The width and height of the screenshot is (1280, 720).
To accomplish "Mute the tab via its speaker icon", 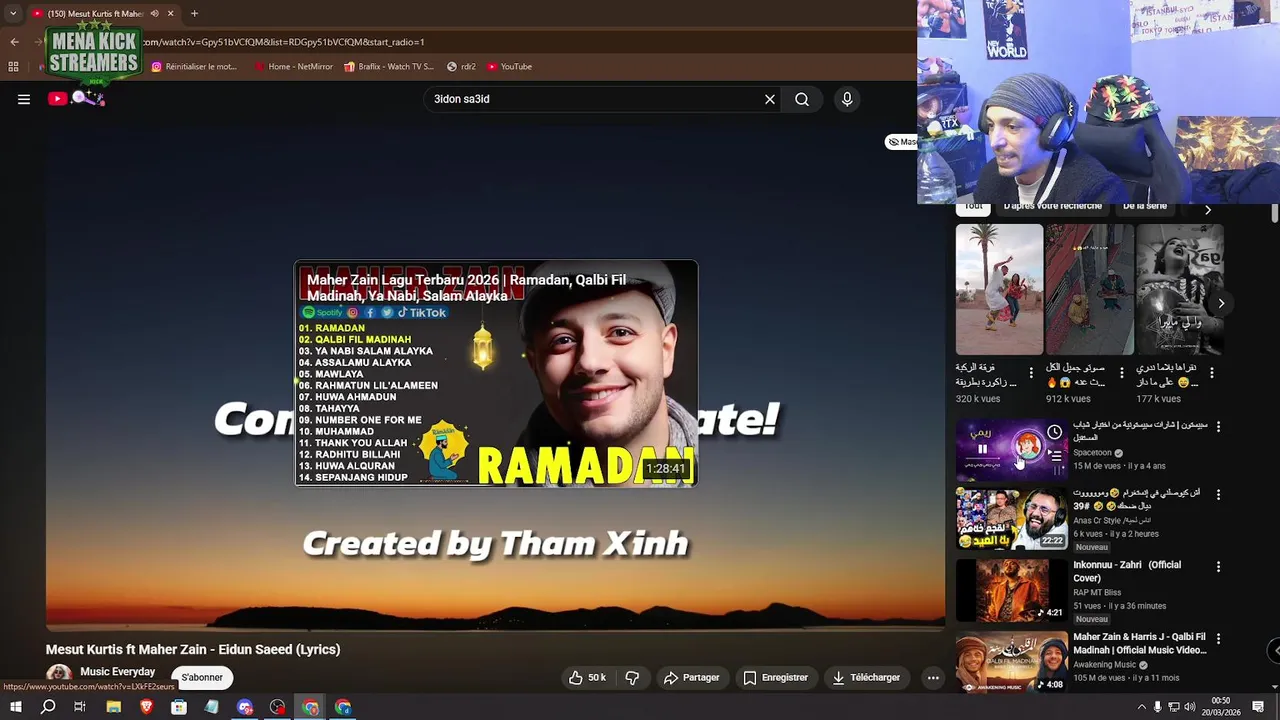I will click(154, 14).
